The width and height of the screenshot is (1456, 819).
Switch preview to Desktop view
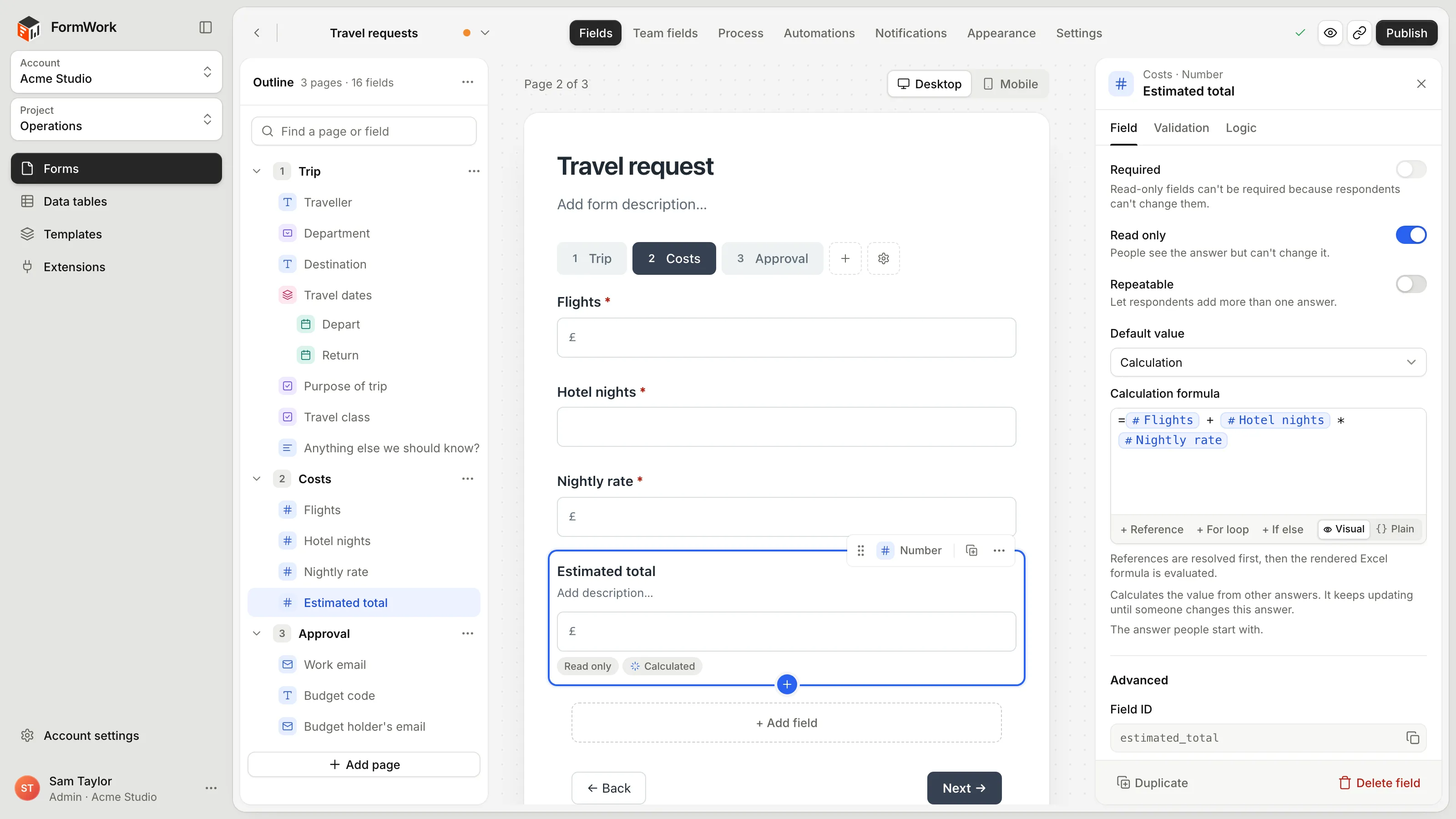click(x=929, y=84)
